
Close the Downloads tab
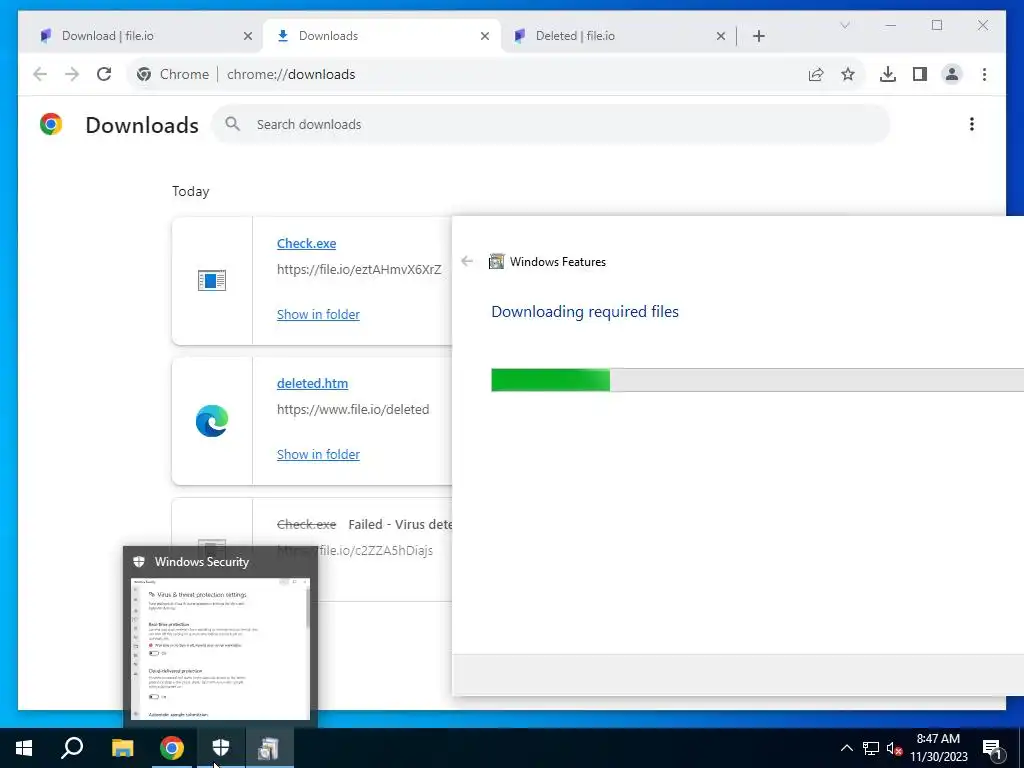click(485, 36)
